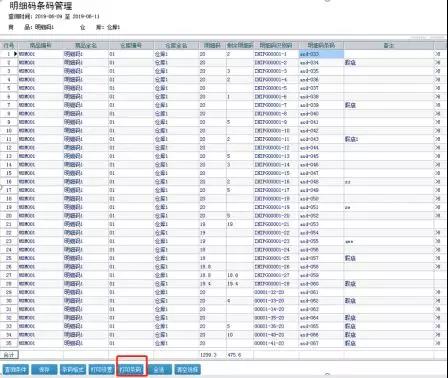This screenshot has height=378, width=448.
Task: Click the 全选 button
Action: pos(160,369)
